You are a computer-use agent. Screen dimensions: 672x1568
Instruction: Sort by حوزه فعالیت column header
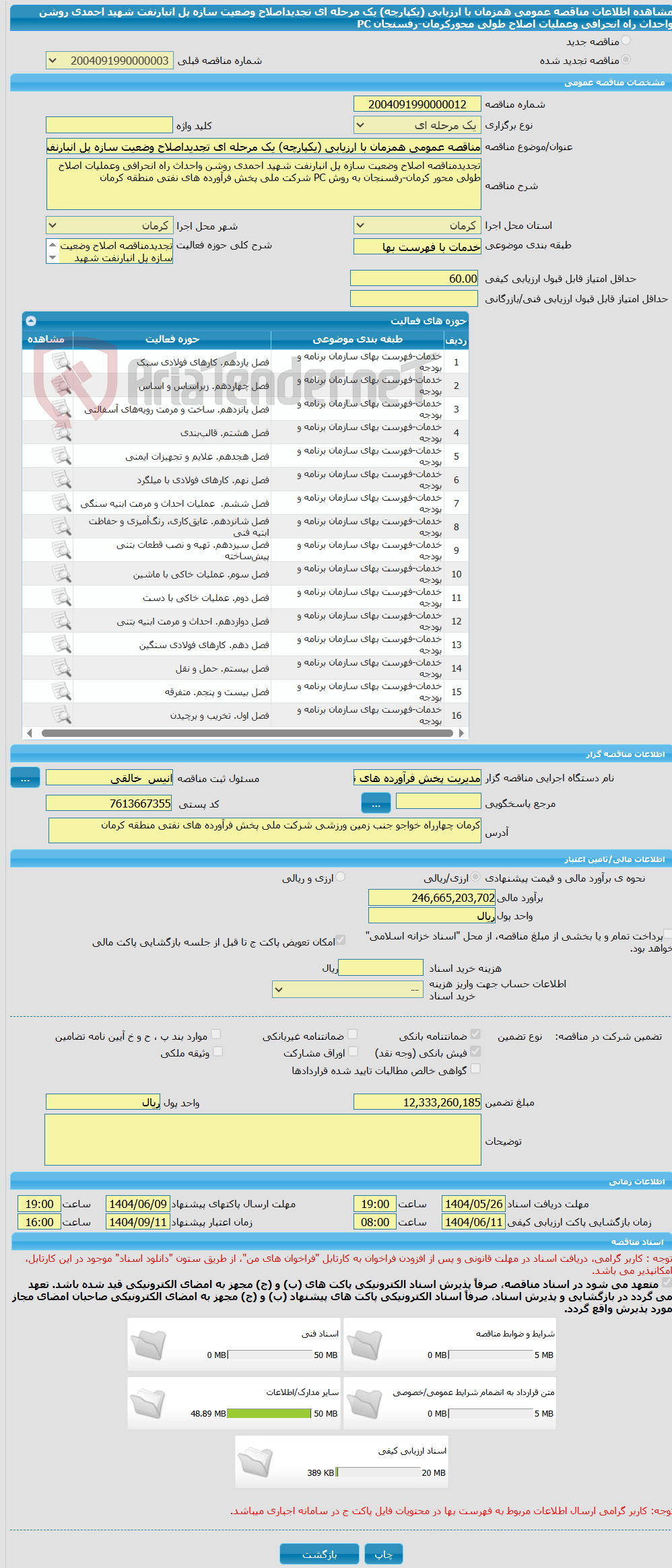pyautogui.click(x=172, y=340)
